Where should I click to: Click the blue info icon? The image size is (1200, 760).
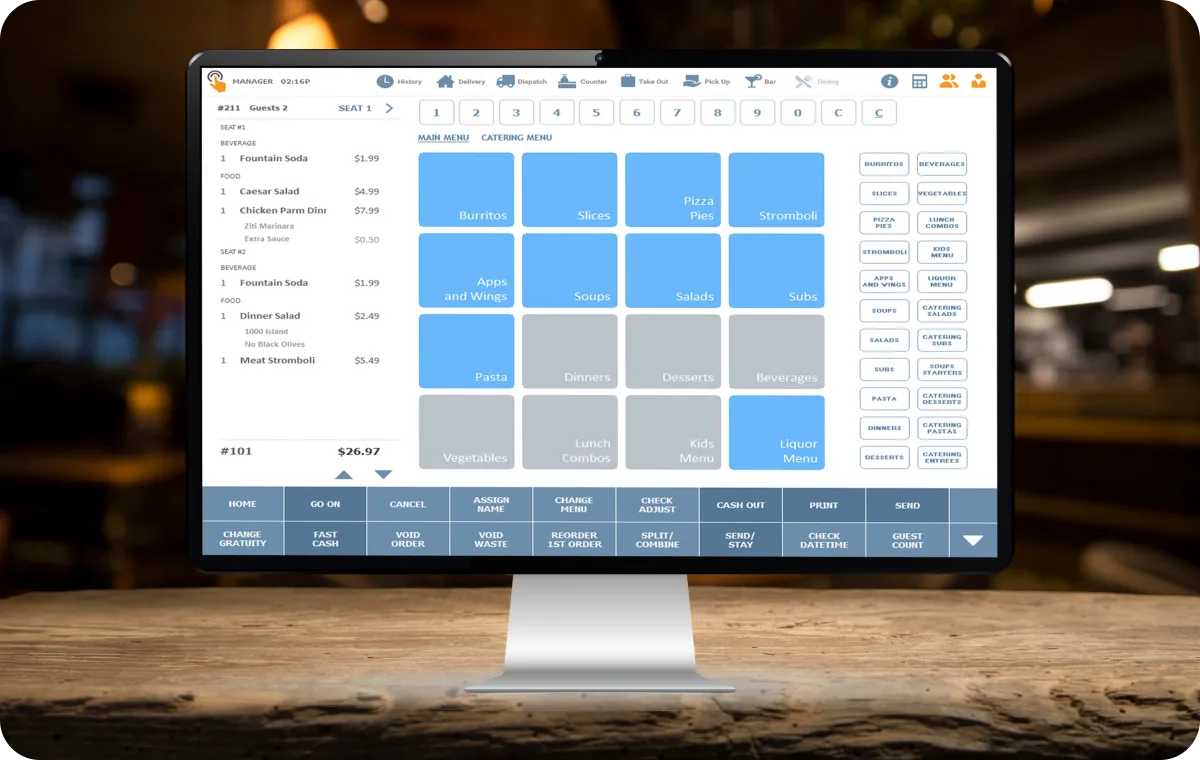tap(889, 81)
